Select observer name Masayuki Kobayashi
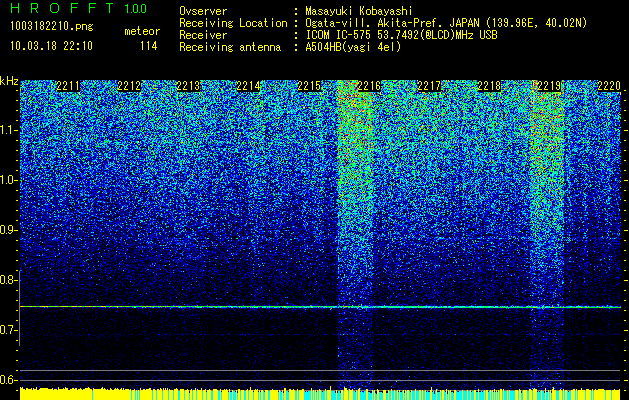This screenshot has height=400, width=629. click(x=359, y=11)
